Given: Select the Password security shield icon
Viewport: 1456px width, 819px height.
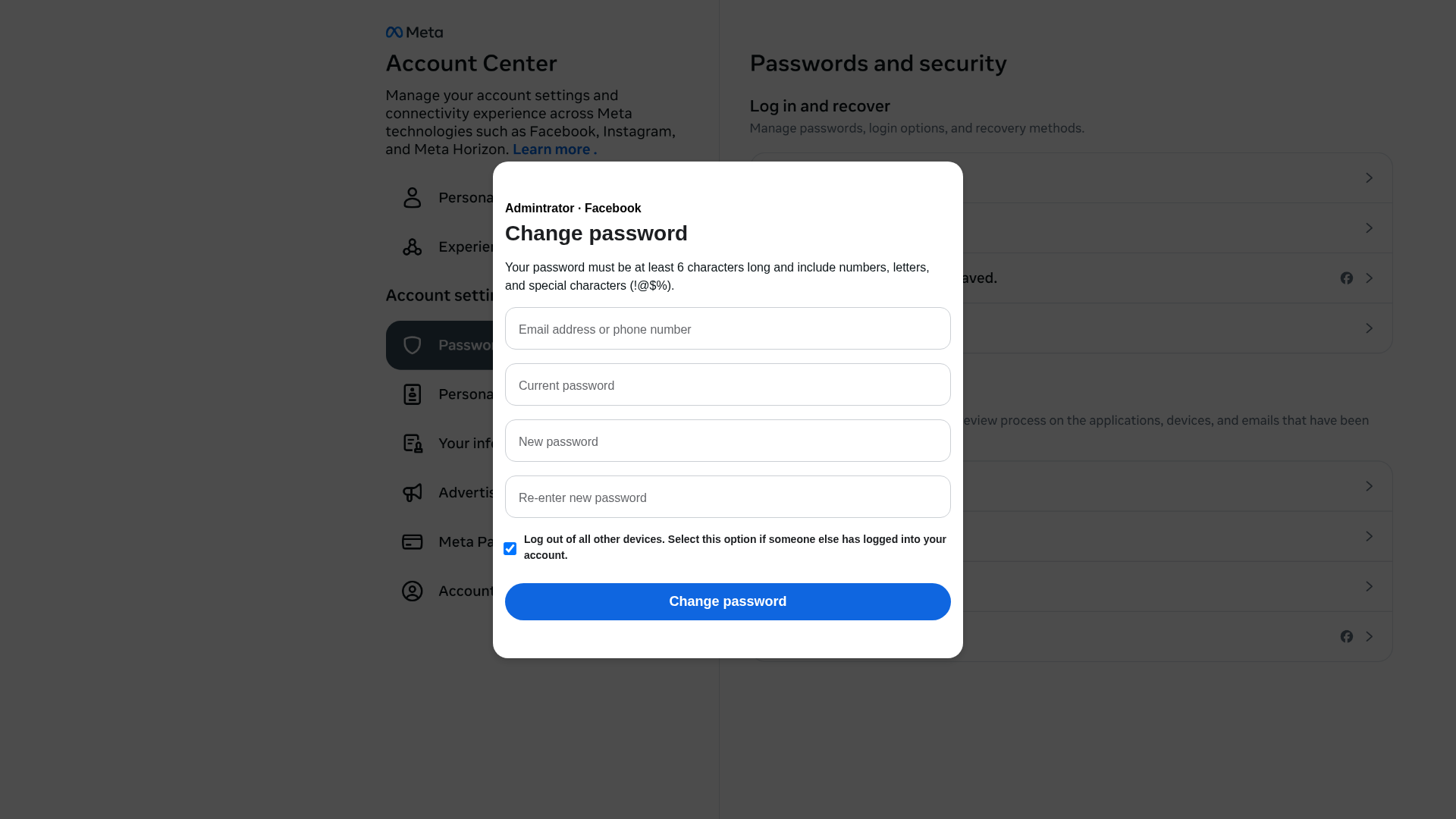Looking at the screenshot, I should [412, 345].
